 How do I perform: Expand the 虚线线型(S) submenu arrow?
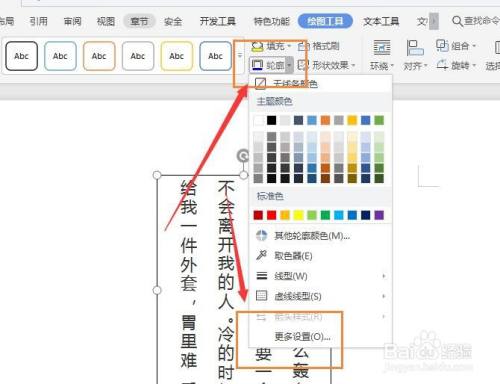coord(384,296)
